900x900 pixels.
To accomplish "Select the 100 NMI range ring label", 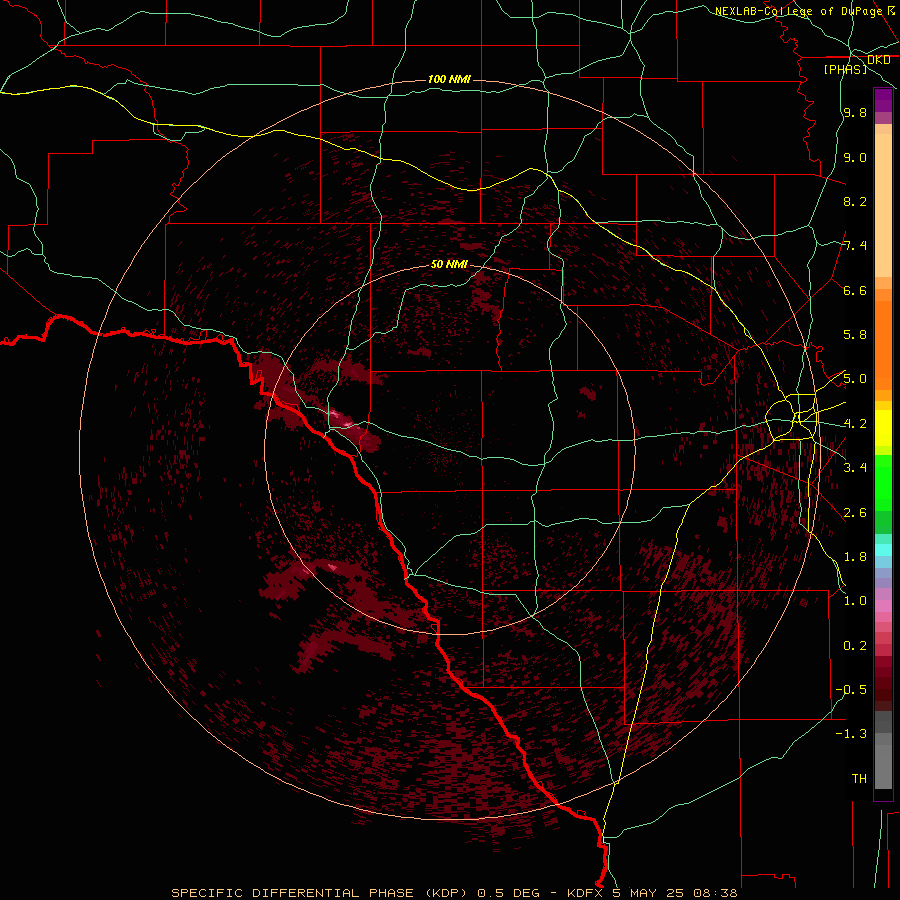I will point(449,79).
